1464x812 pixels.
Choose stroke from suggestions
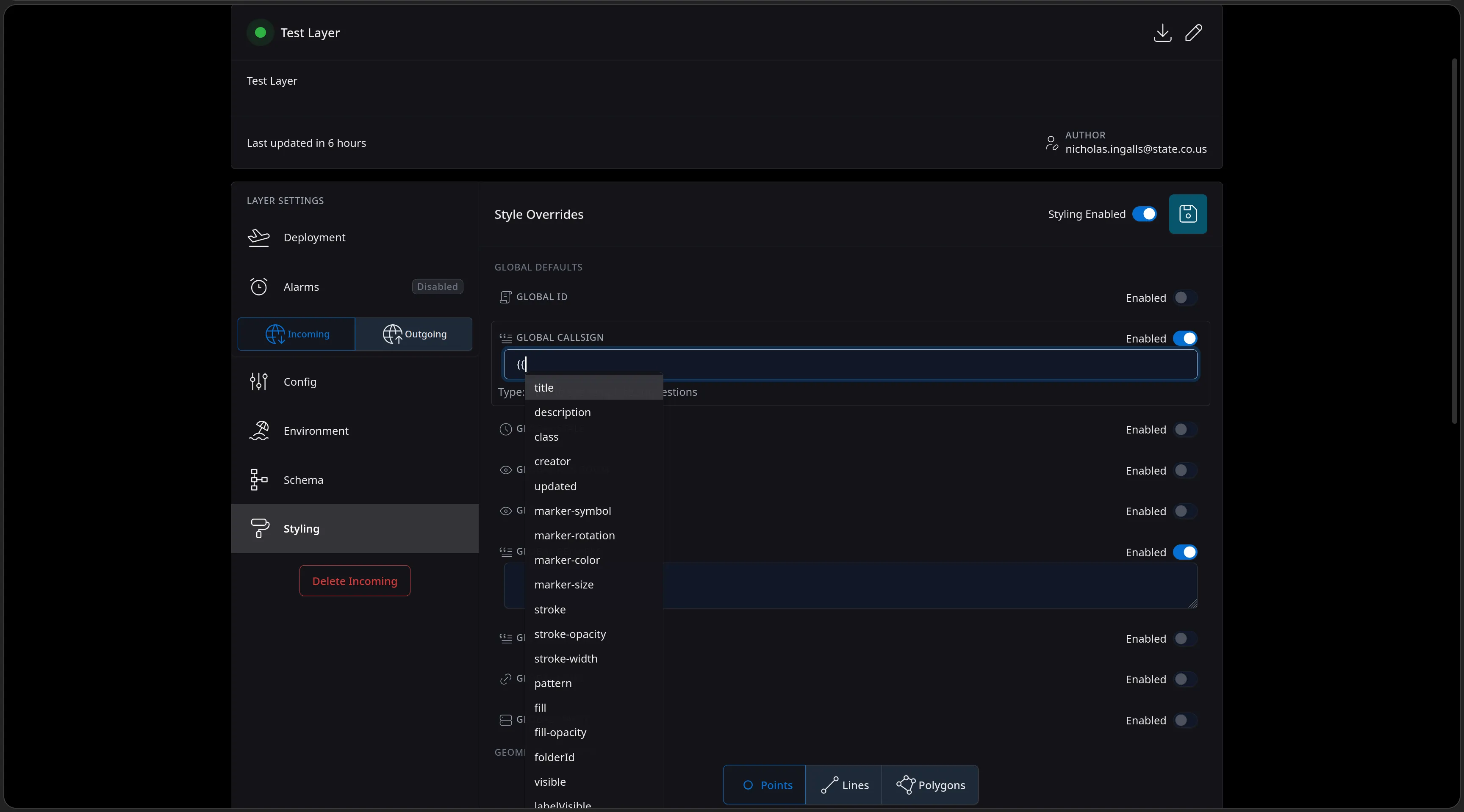point(594,610)
